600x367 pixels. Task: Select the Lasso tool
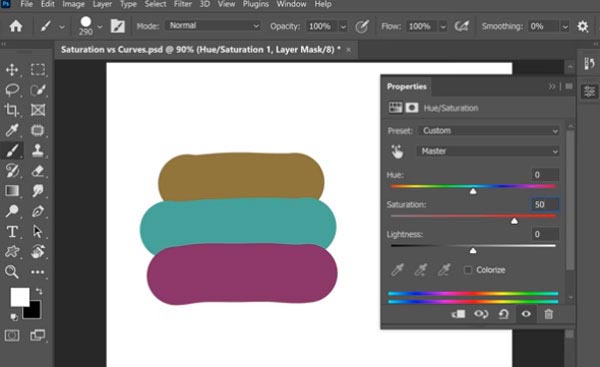12,90
